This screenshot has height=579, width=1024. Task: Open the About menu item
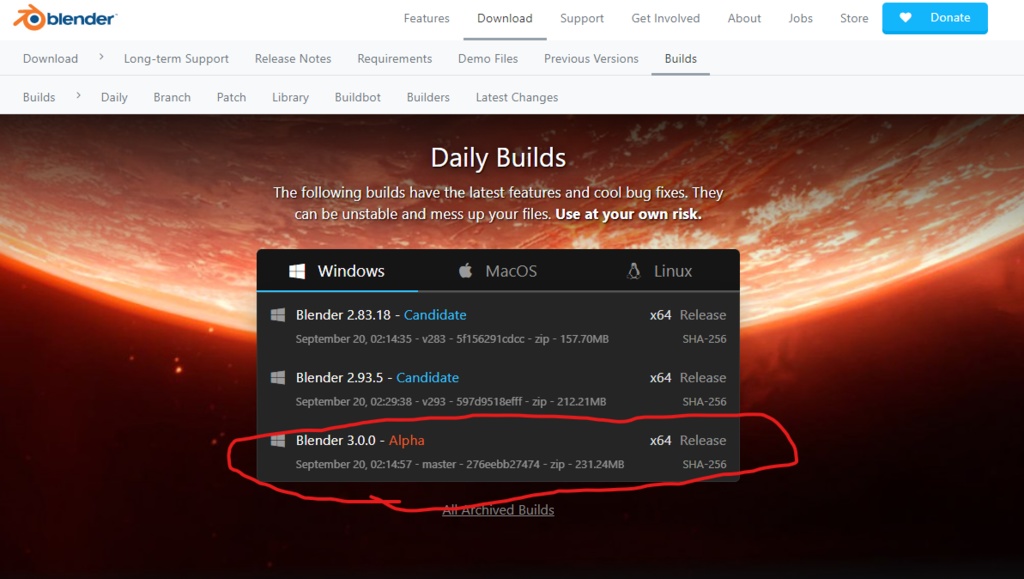tap(744, 18)
